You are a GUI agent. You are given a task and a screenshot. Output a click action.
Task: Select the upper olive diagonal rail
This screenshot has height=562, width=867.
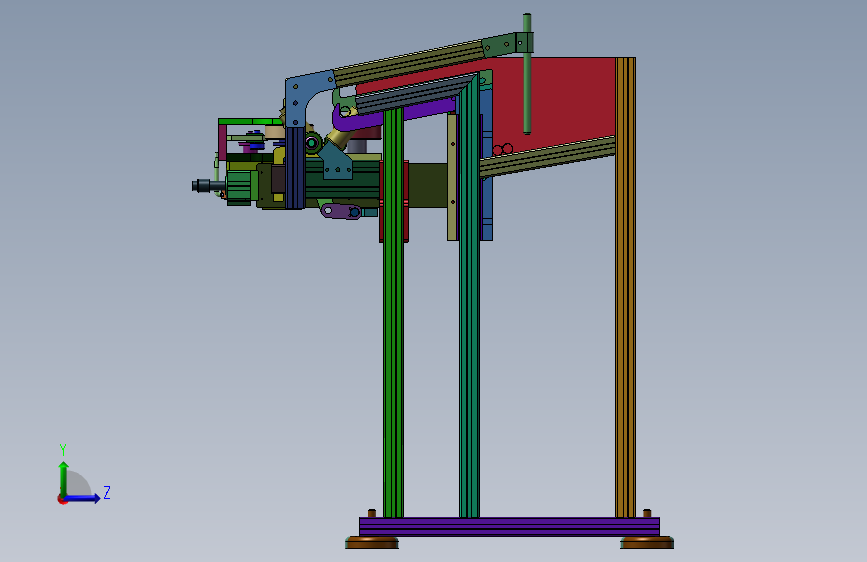409,62
